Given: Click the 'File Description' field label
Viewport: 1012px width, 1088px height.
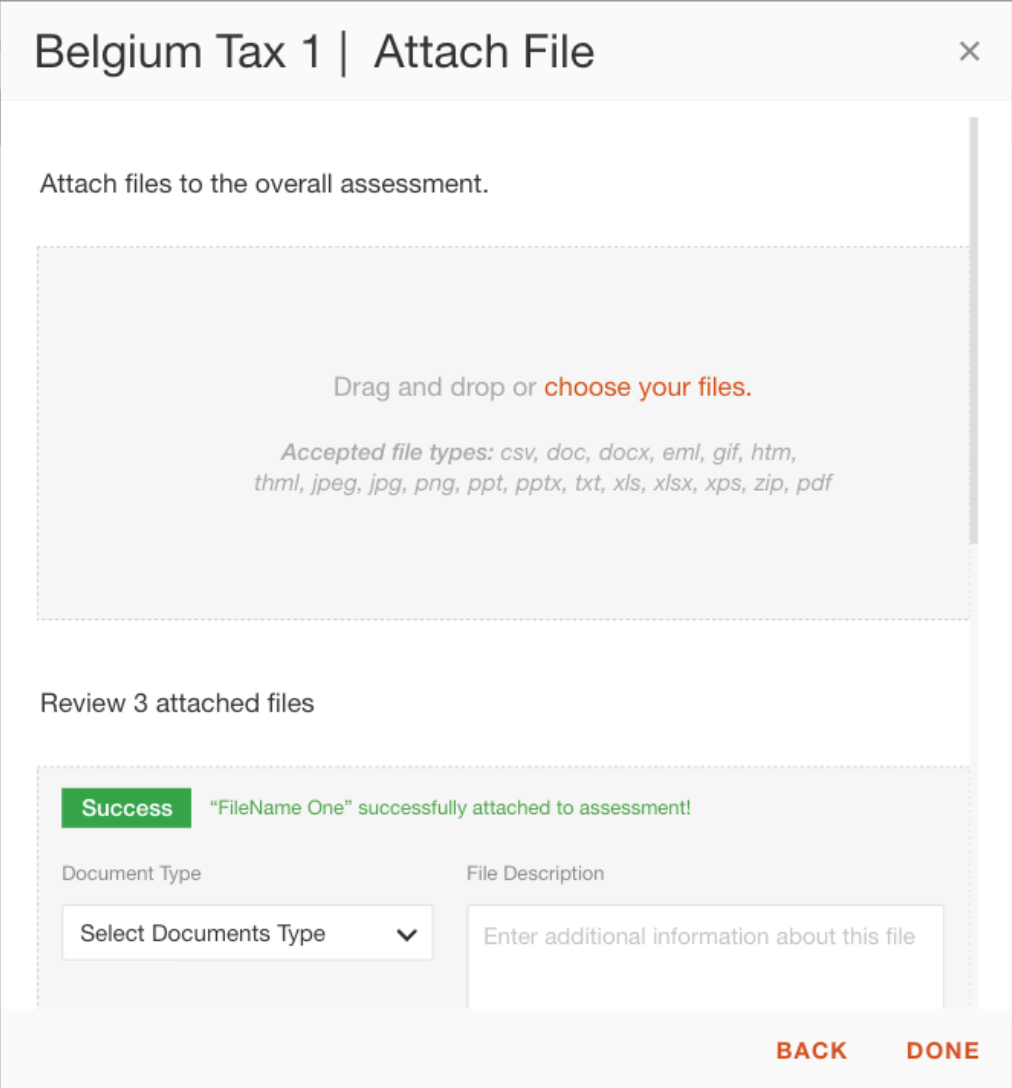Looking at the screenshot, I should (x=535, y=873).
